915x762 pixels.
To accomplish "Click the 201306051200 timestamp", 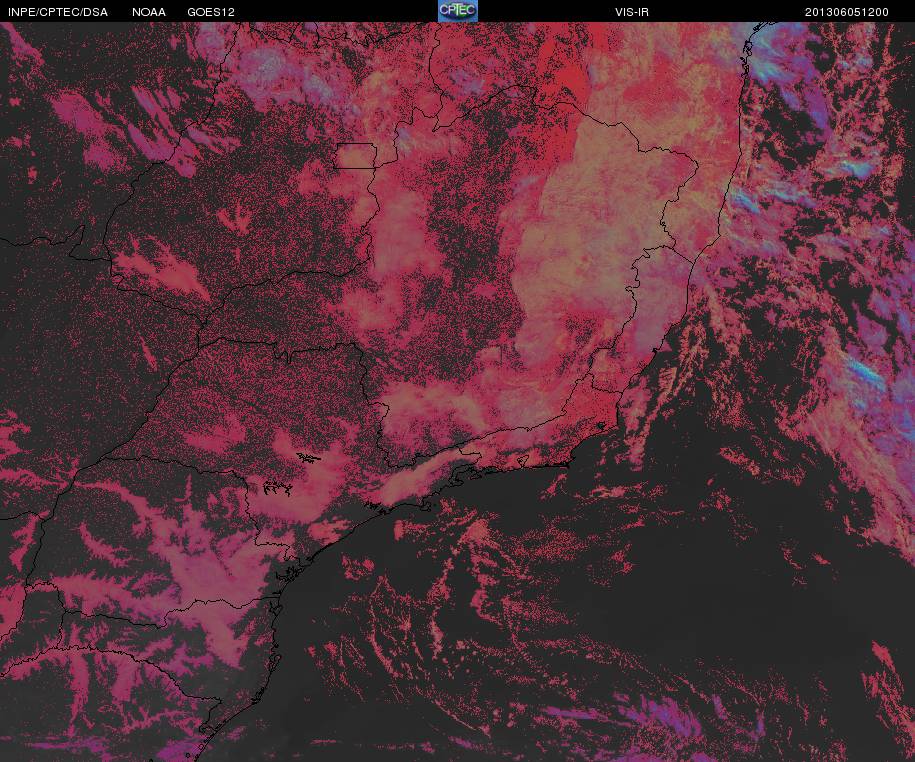I will 847,12.
